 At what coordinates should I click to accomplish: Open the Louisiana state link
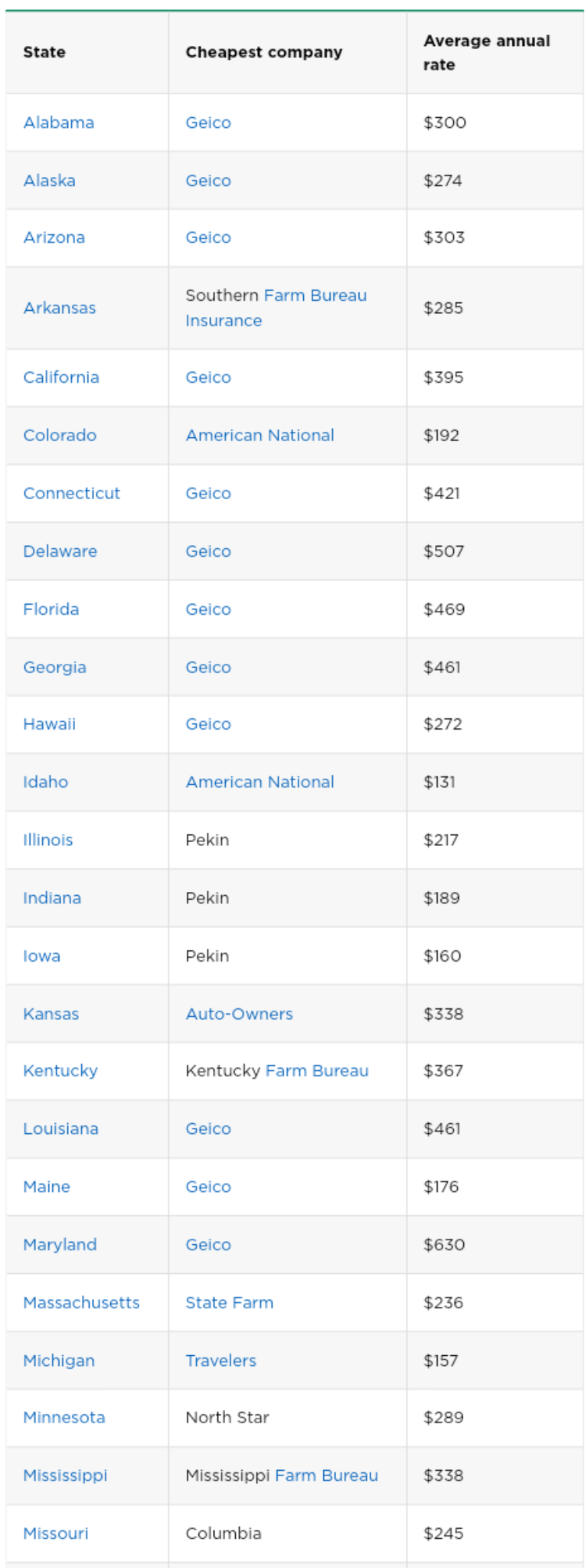tap(60, 1129)
